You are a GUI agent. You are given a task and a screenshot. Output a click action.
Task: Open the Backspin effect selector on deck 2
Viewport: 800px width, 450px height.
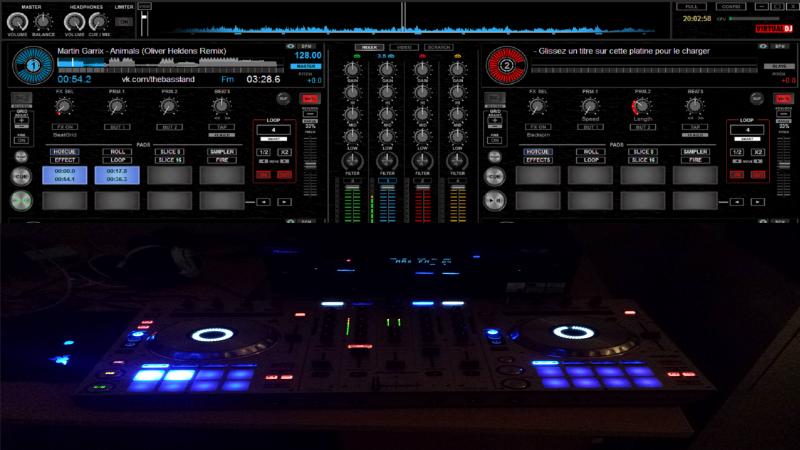pos(538,135)
